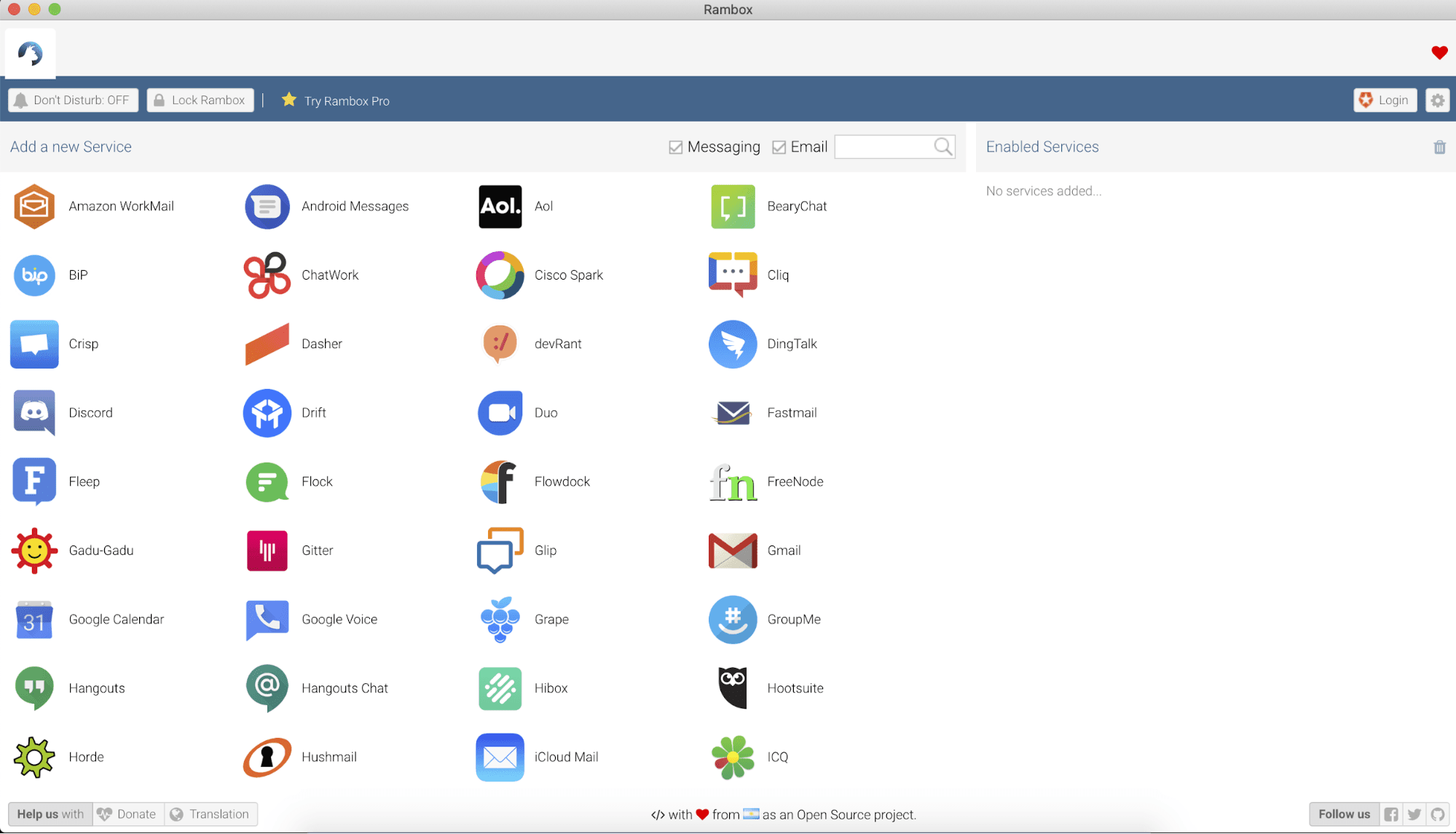Choose the Aol service icon

coord(500,207)
